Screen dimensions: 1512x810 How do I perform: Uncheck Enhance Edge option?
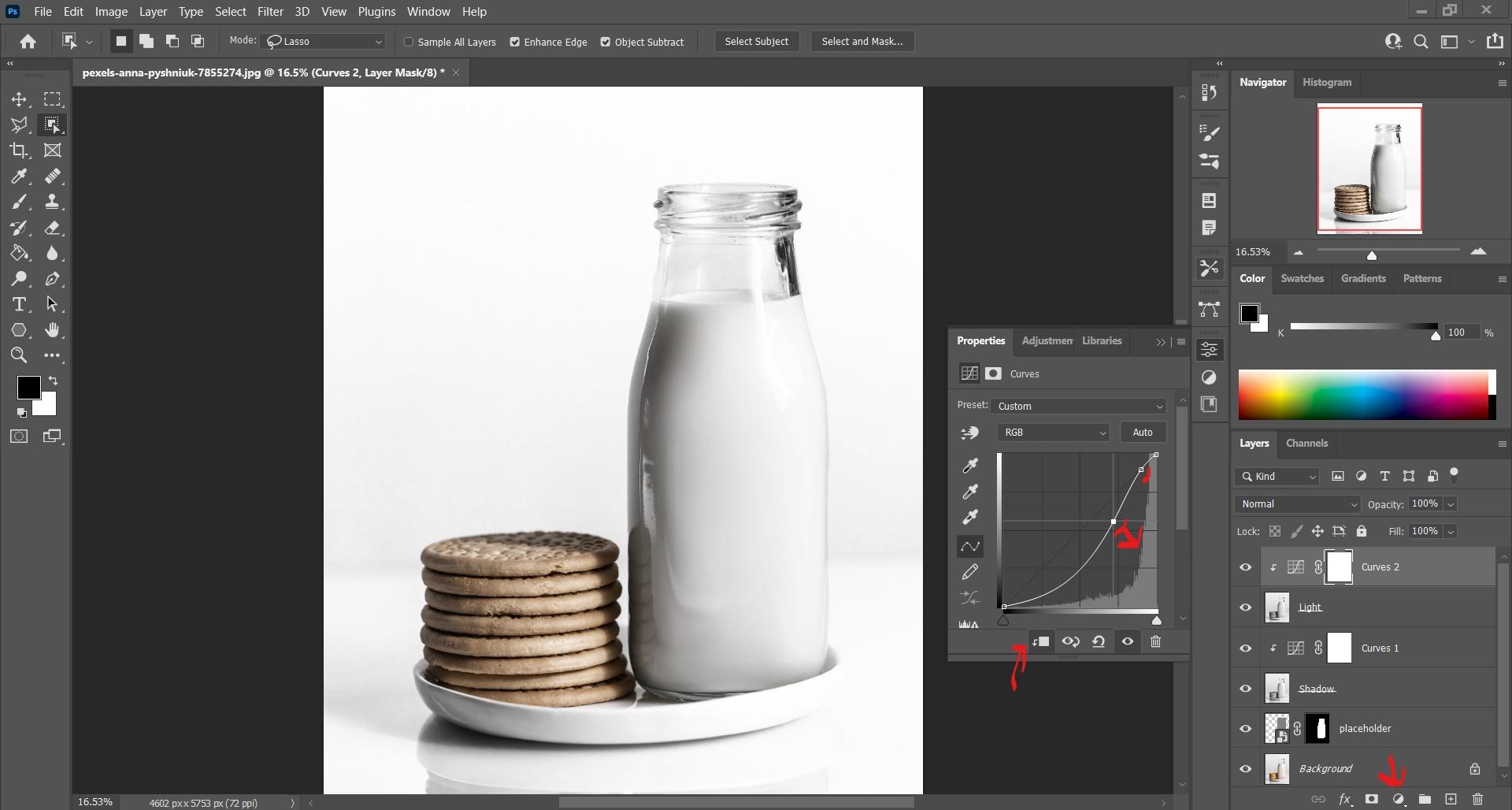pyautogui.click(x=515, y=42)
